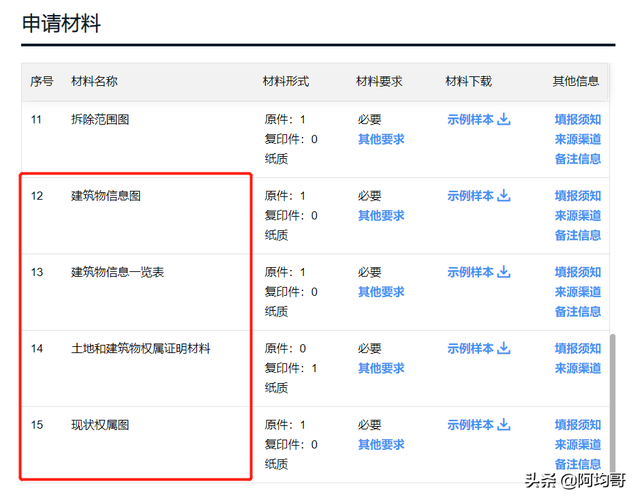Open 示例样本 link for 现状权属图
The image size is (640, 503).
[471, 425]
